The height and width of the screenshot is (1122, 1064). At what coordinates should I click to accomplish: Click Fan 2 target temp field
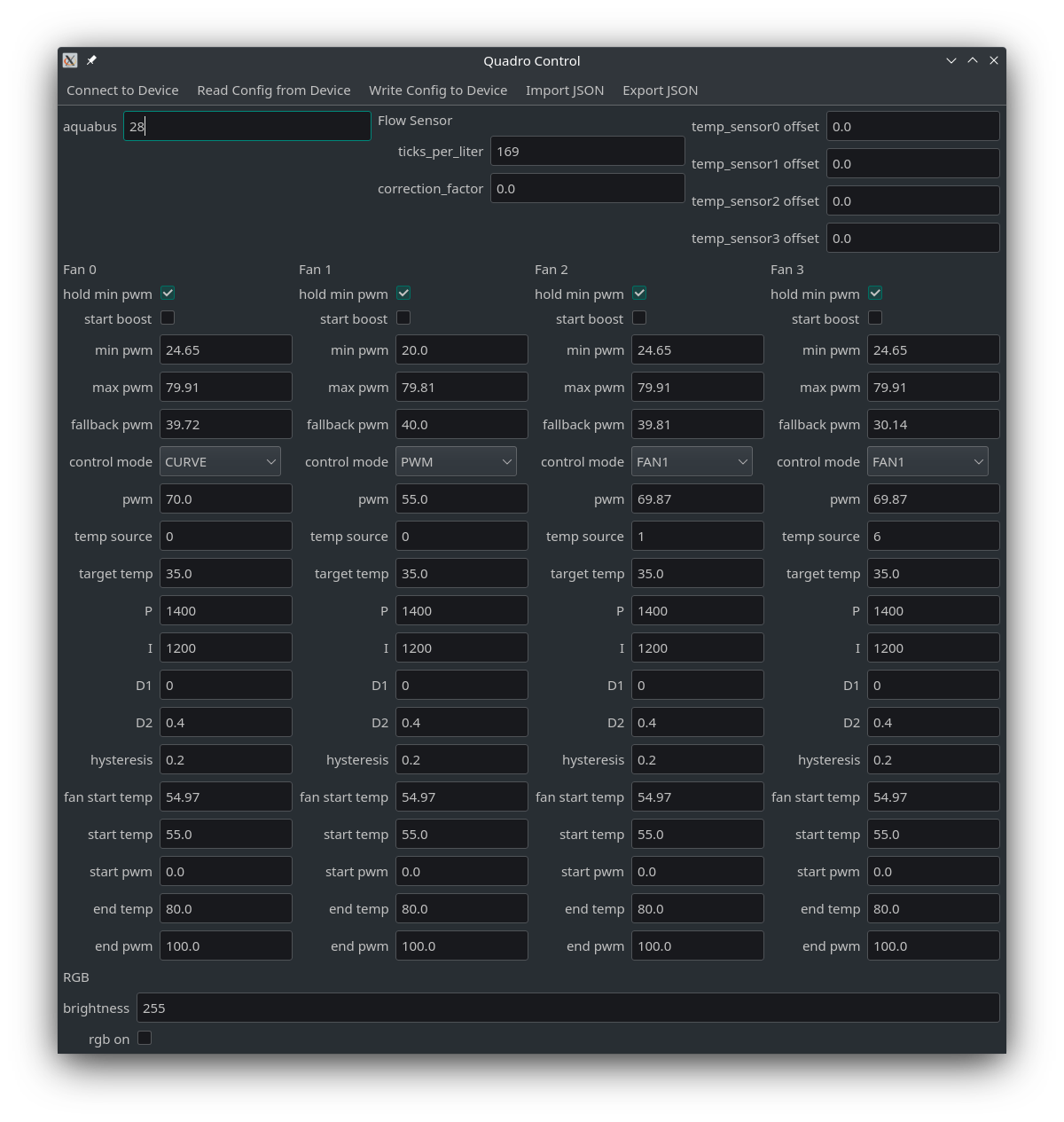[x=698, y=573]
